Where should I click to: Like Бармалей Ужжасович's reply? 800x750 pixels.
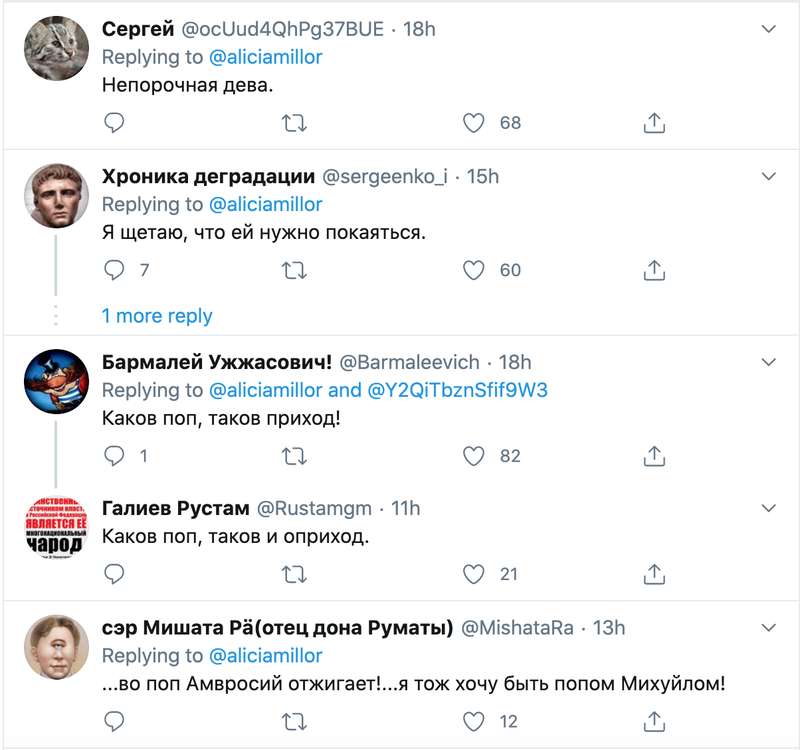[x=471, y=456]
